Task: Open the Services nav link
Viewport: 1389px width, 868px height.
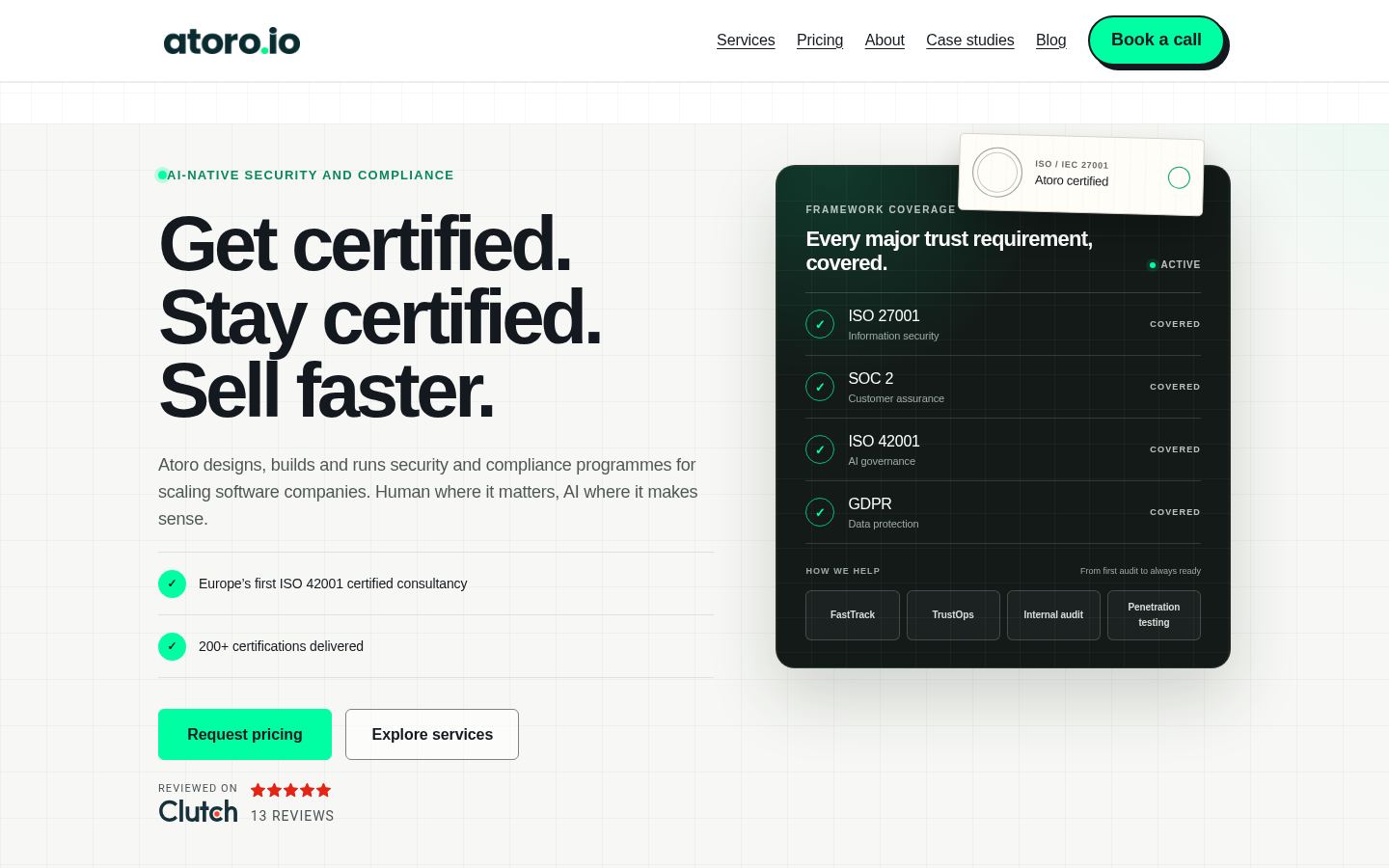Action: (x=746, y=41)
